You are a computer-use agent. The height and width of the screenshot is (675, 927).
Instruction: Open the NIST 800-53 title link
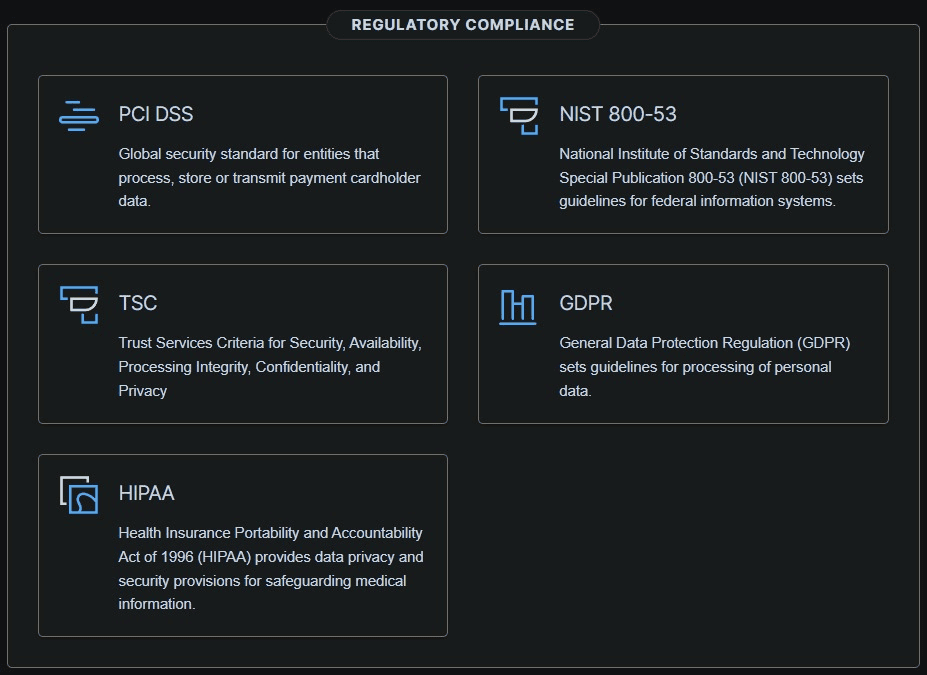click(x=617, y=114)
